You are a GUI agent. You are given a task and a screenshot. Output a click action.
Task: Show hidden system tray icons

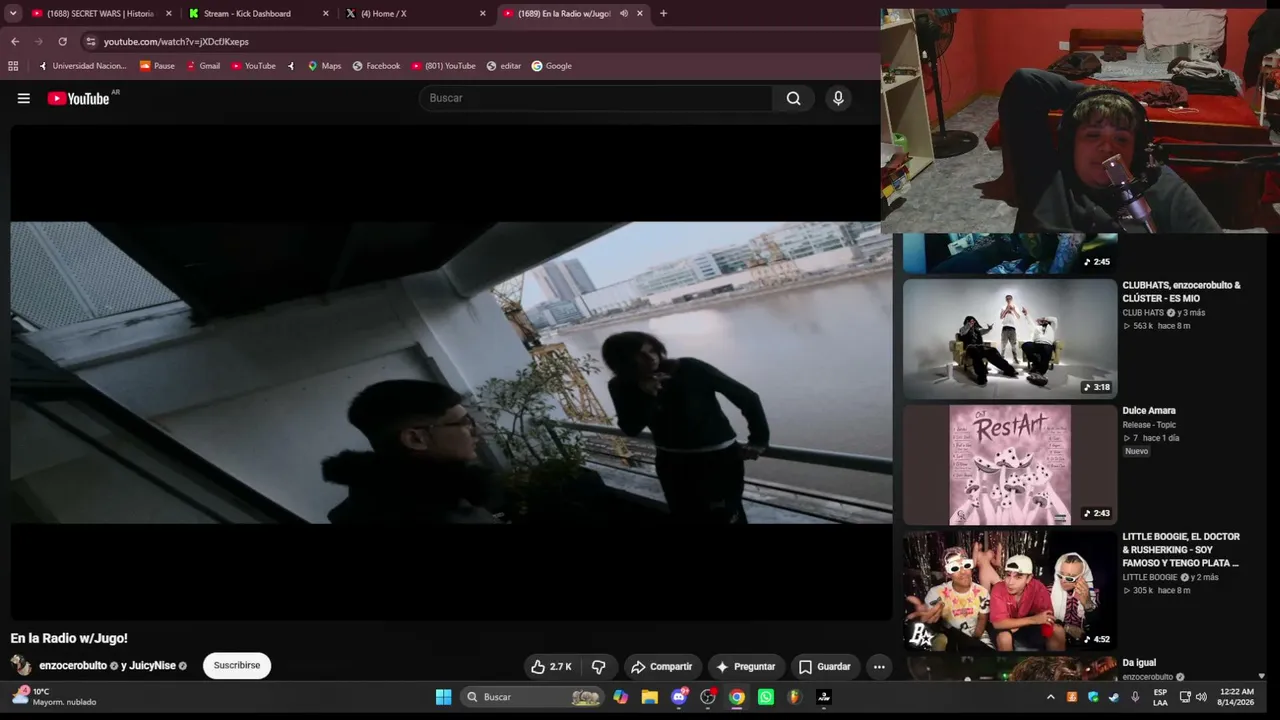point(1050,697)
